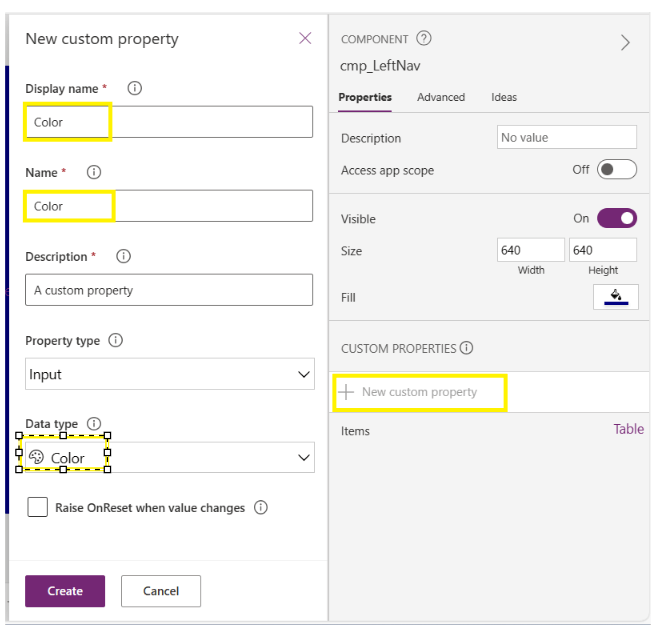This screenshot has height=642, width=667.
Task: Click the Property type info icon
Action: (116, 340)
